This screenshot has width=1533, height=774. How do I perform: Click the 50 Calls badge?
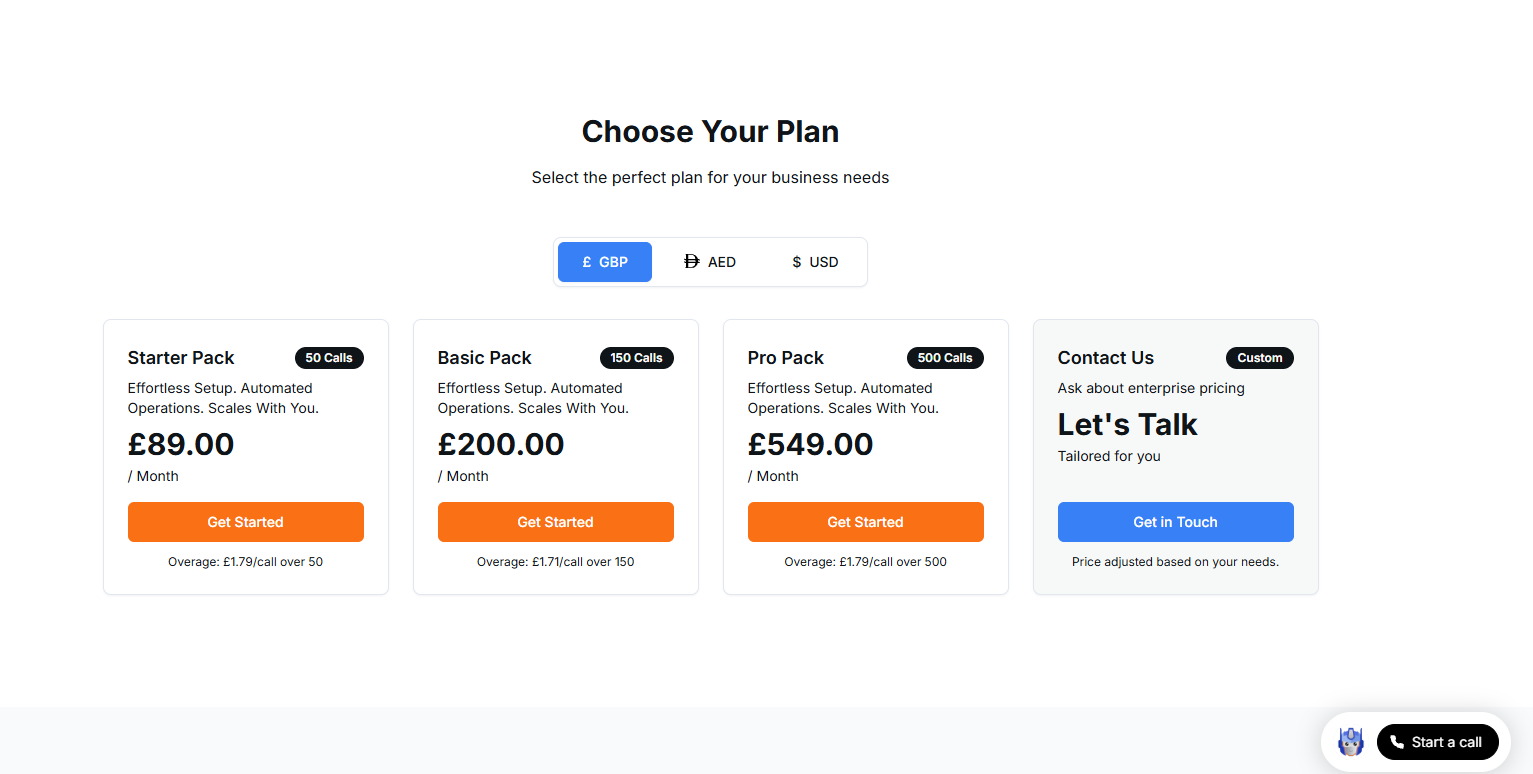point(329,358)
